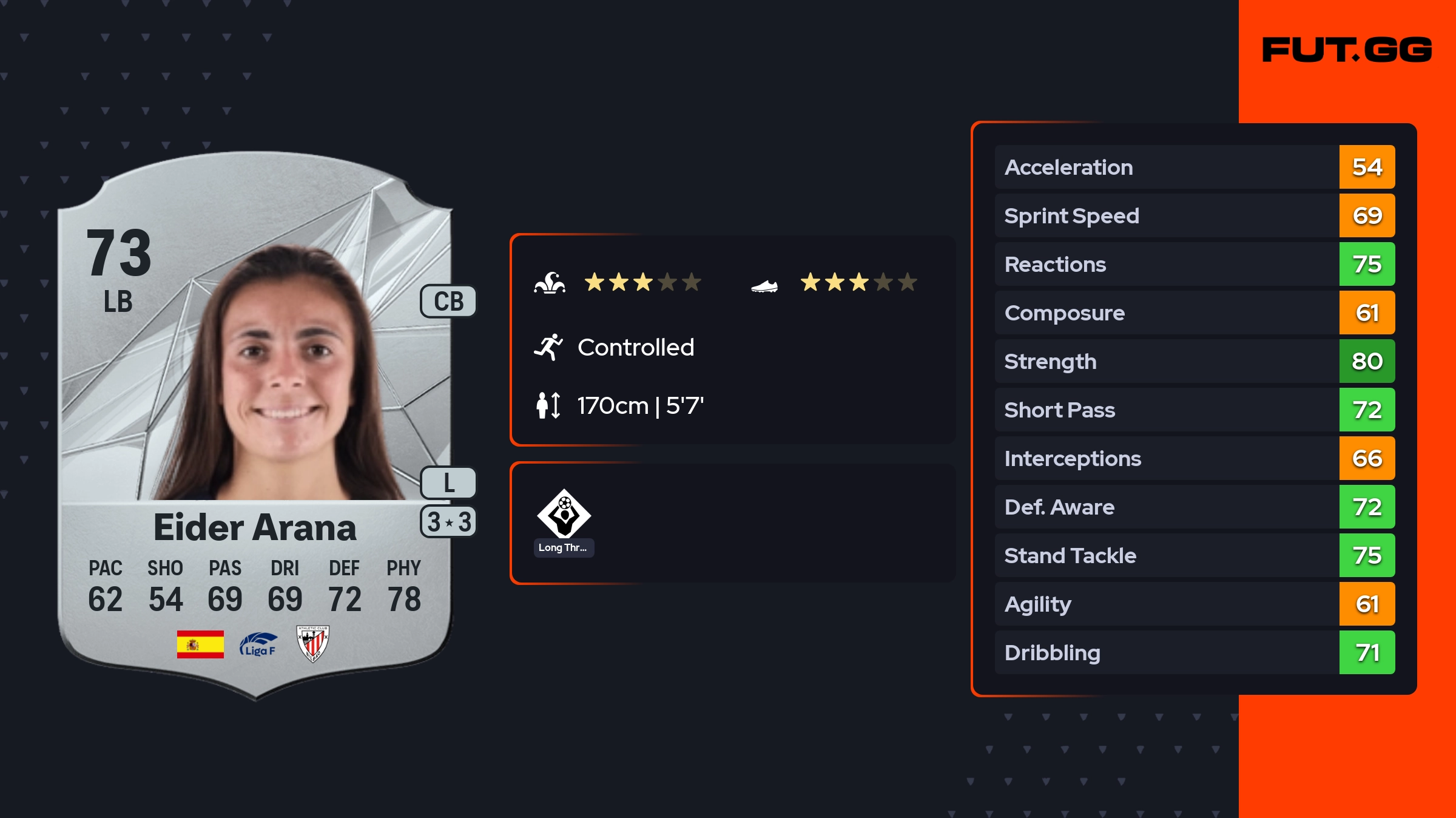Click the running figure AcceleRATE icon
Screen dimensions: 1456x818
(x=548, y=347)
